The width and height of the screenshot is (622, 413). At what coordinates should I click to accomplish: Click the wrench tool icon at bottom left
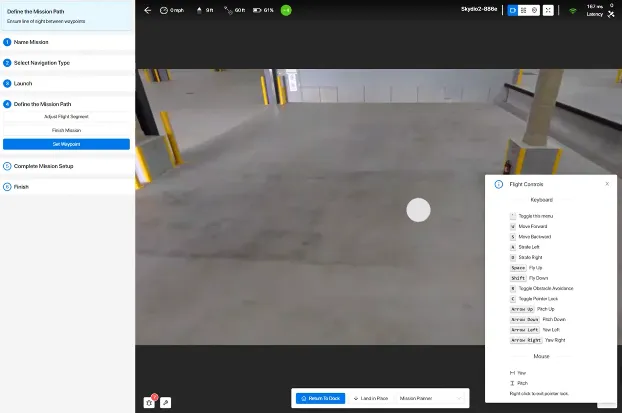(x=166, y=401)
